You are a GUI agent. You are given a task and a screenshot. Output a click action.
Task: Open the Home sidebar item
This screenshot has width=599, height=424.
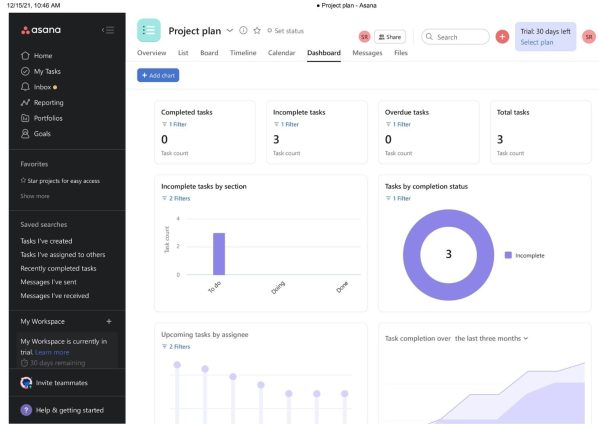[67, 56]
